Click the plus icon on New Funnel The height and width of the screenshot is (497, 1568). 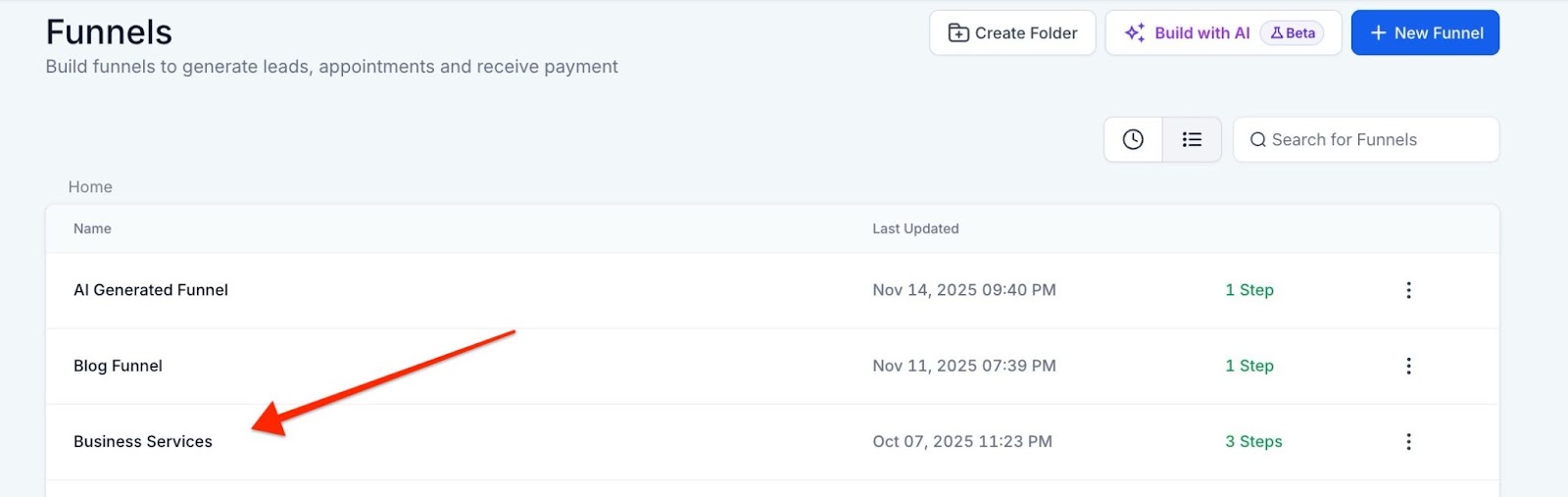(x=1378, y=33)
